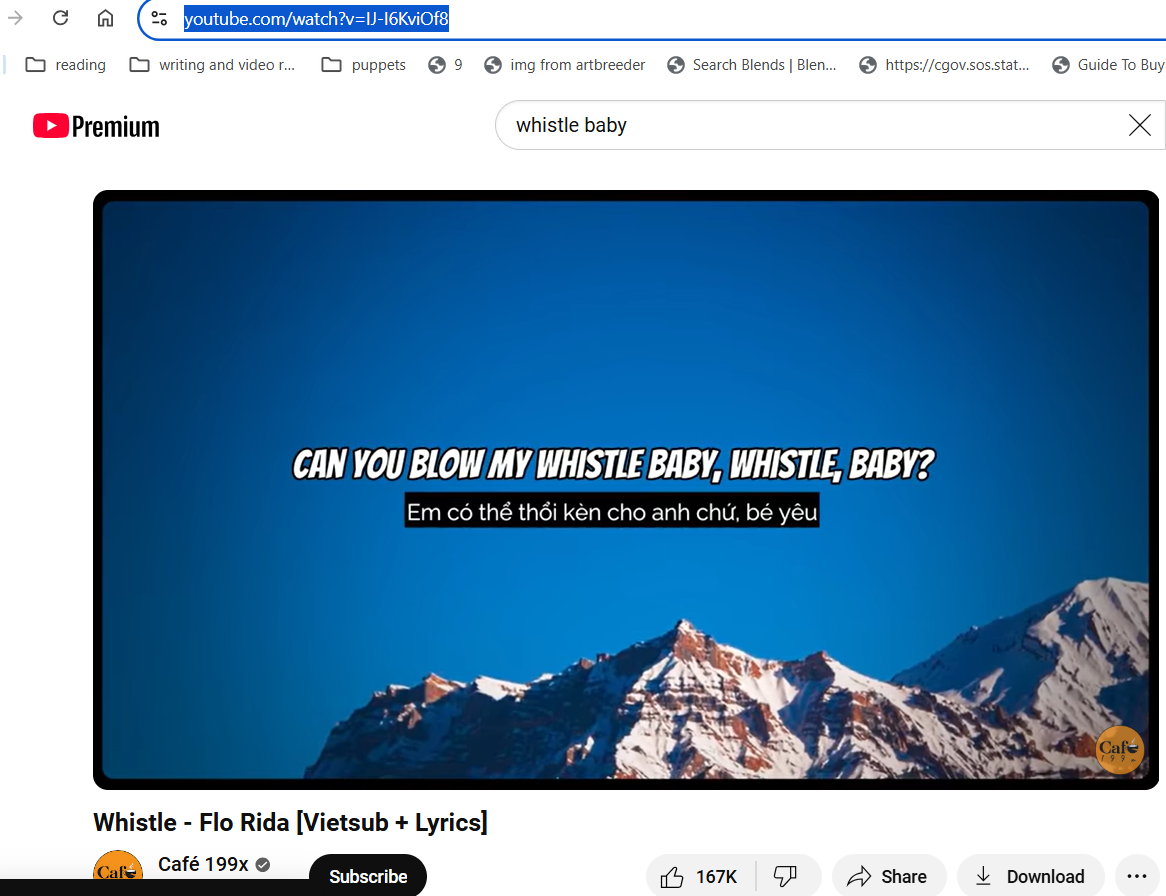
Task: Open site information icon in address bar
Action: point(159,19)
